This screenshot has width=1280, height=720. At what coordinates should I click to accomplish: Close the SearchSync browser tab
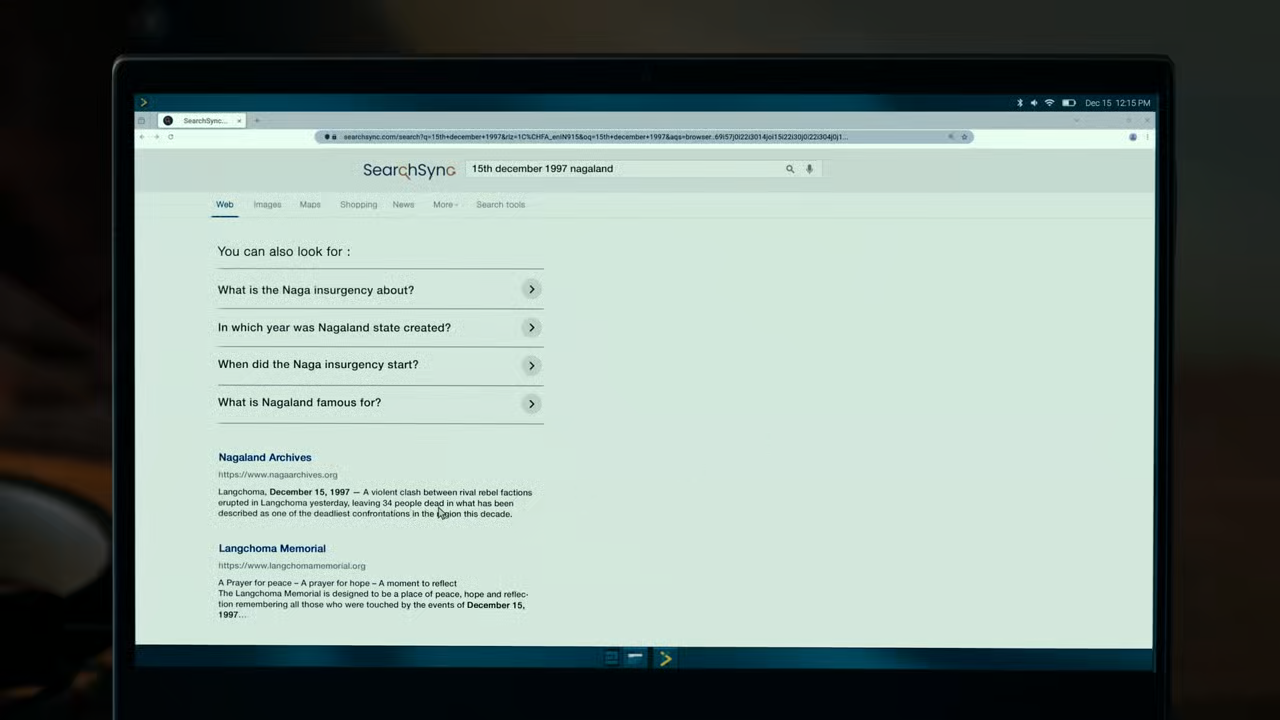point(239,121)
